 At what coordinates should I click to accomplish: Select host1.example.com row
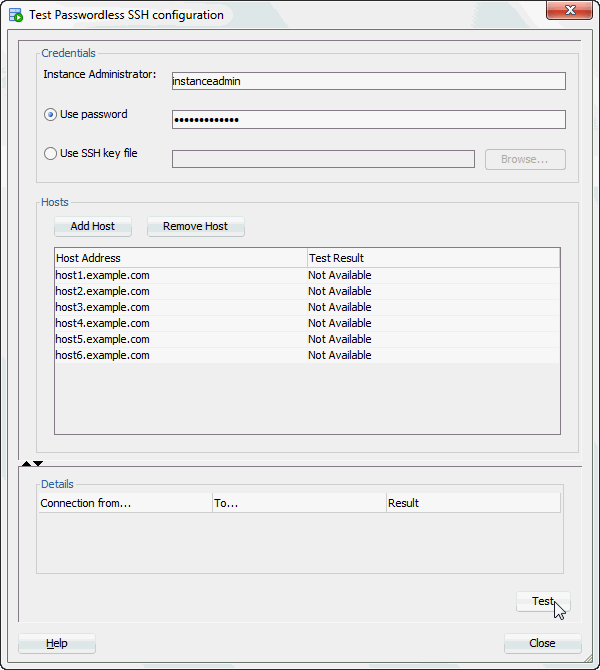click(307, 275)
